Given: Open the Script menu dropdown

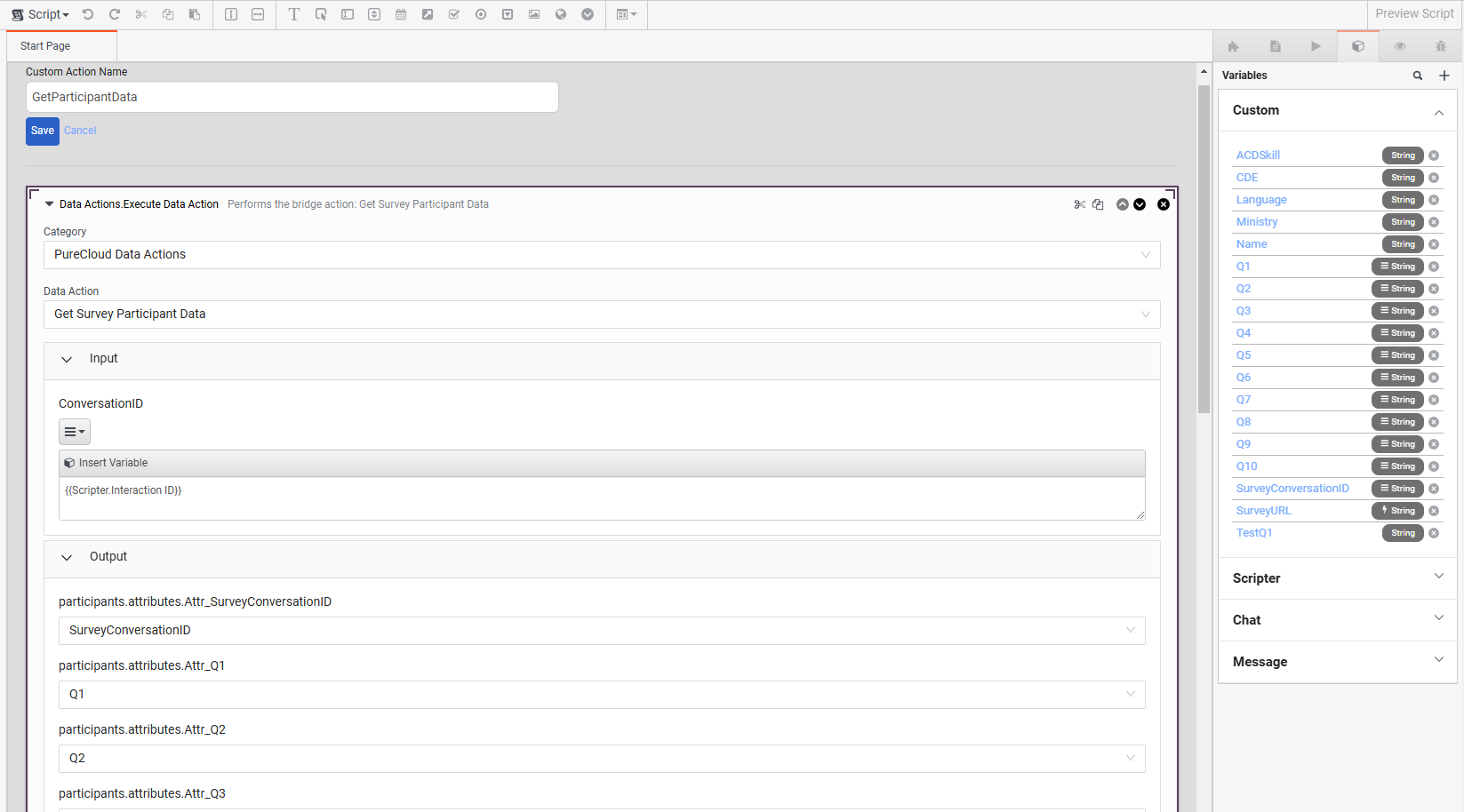Looking at the screenshot, I should (x=40, y=14).
